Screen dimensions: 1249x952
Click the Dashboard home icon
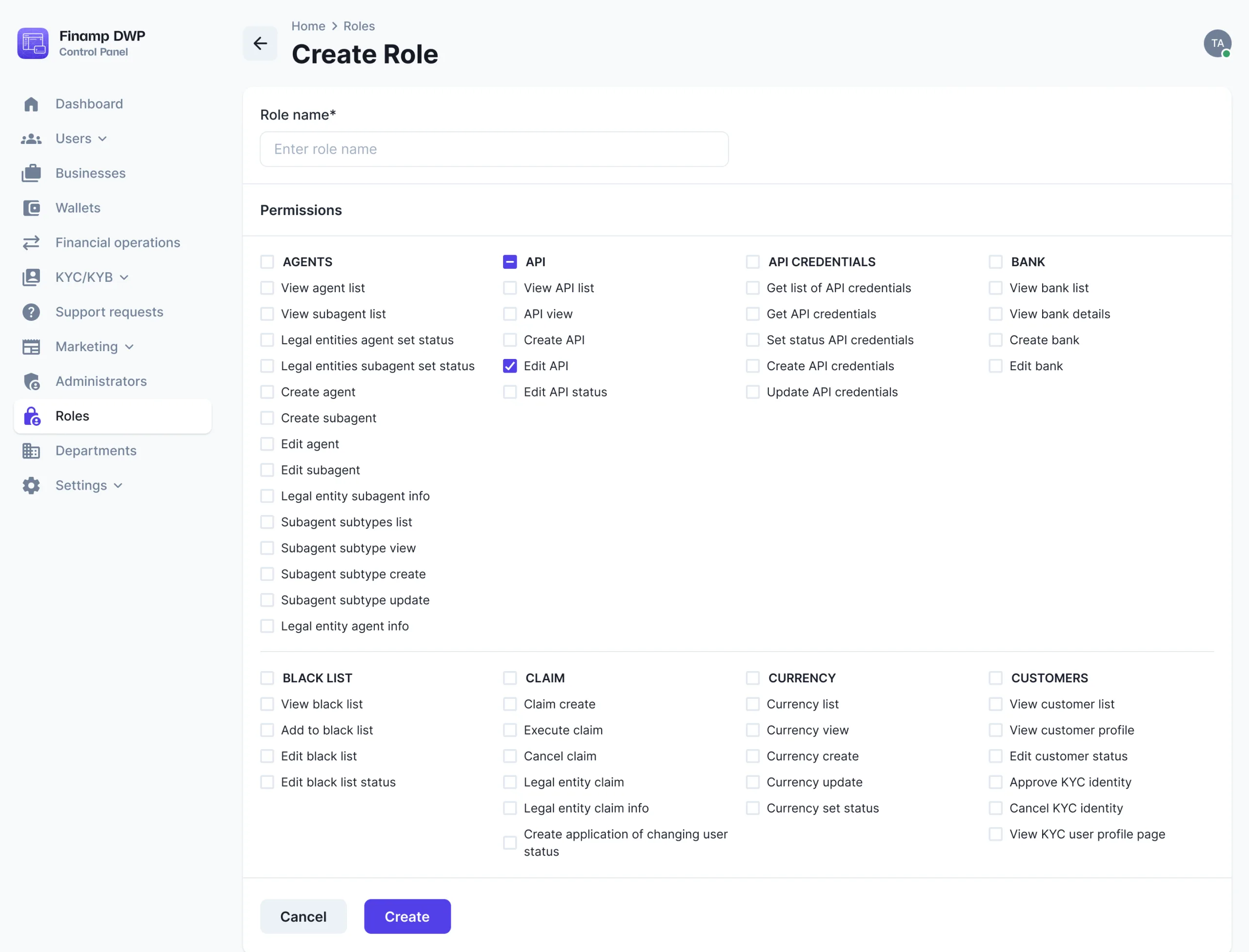(31, 104)
